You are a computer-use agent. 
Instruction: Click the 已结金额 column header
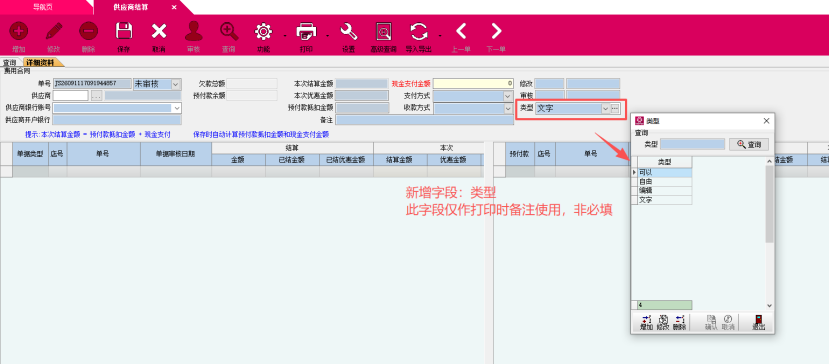292,160
